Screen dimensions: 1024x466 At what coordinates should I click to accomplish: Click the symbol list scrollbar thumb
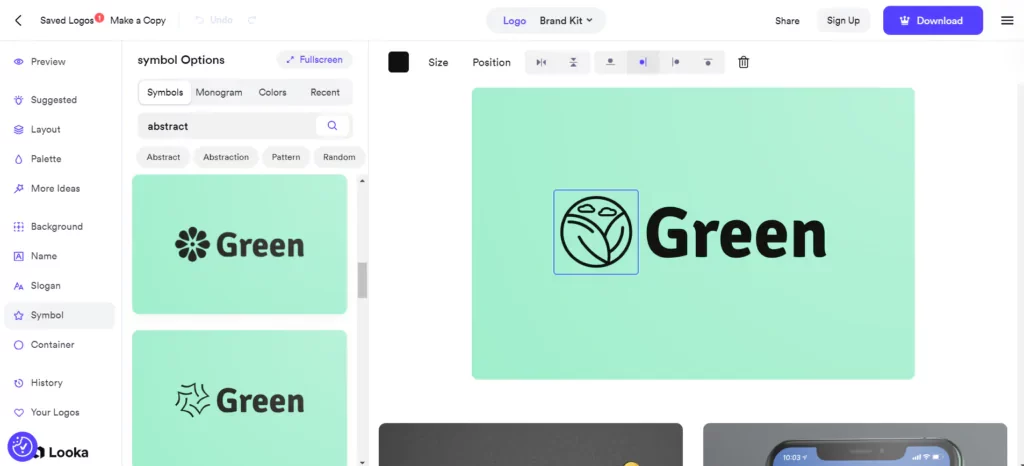point(362,280)
